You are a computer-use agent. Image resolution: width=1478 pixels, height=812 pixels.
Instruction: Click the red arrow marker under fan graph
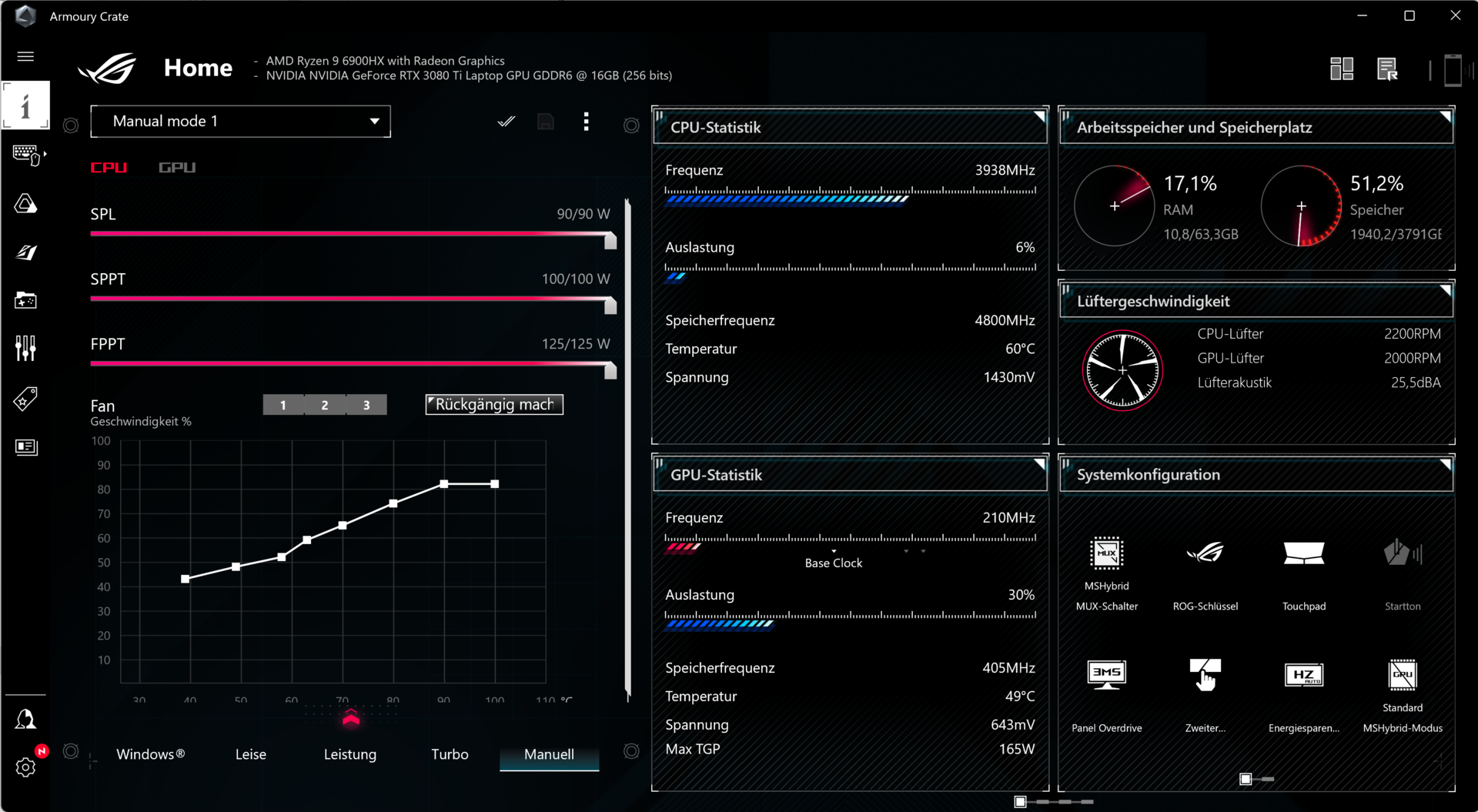[x=351, y=719]
